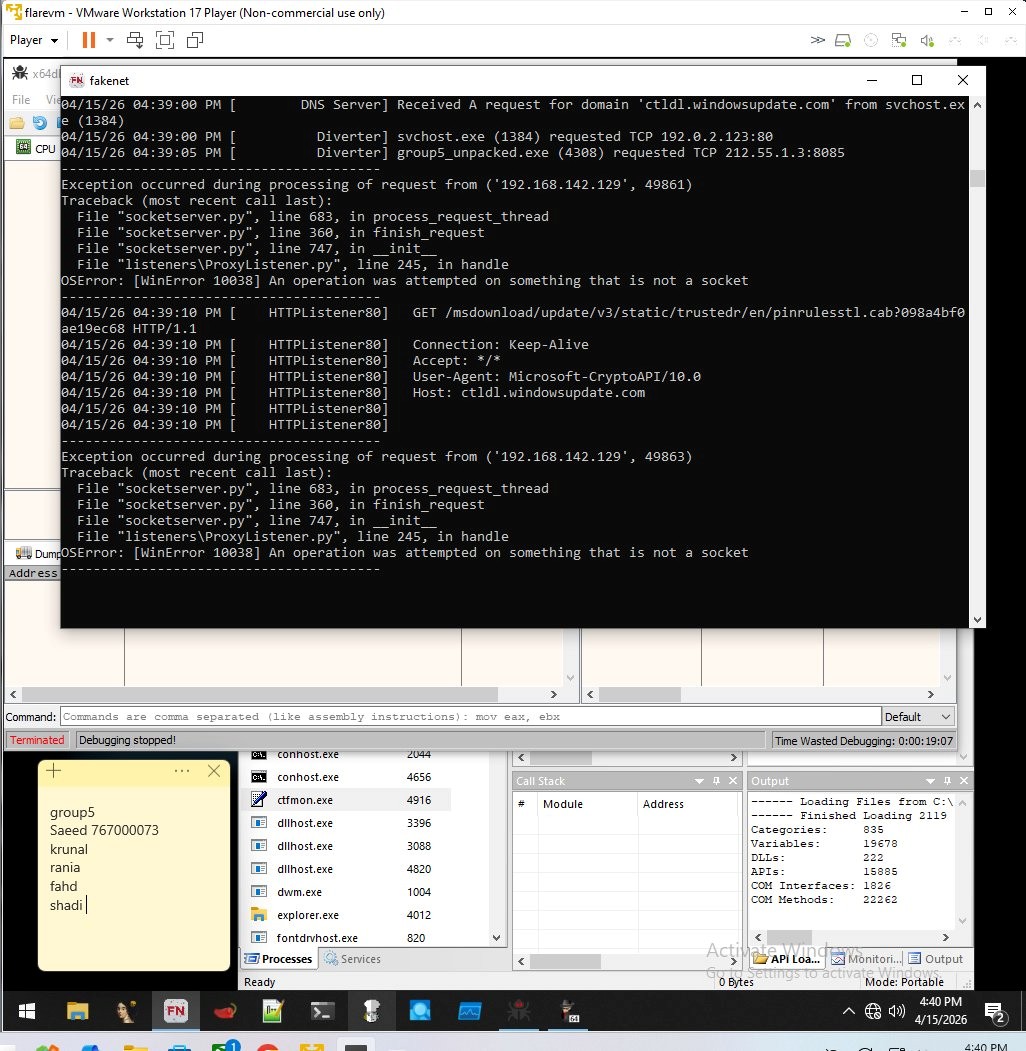1026x1051 pixels.
Task: Select the CPU tab in x64dbg
Action: pos(36,148)
